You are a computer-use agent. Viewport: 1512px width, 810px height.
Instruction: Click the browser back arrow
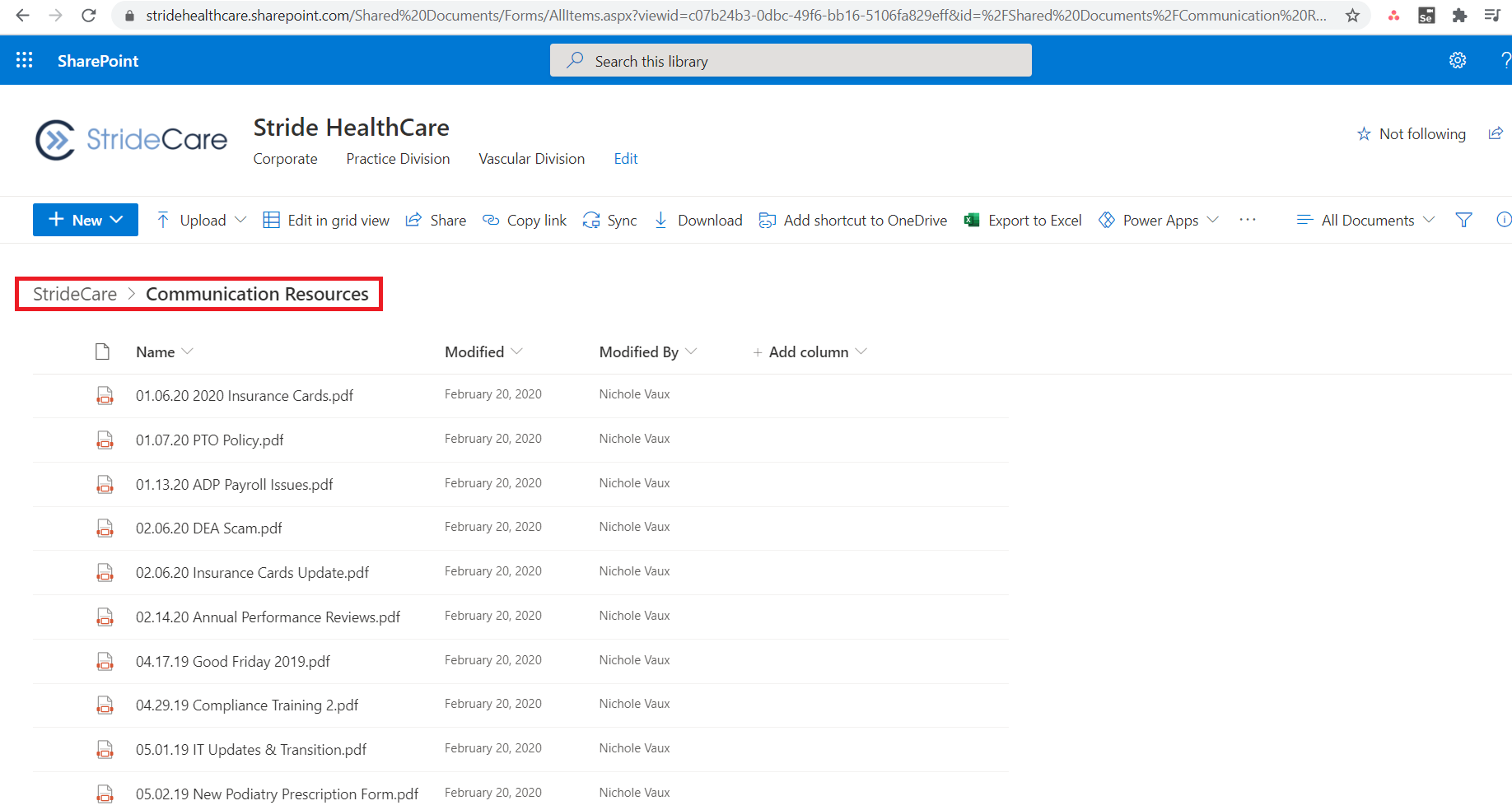pyautogui.click(x=22, y=15)
